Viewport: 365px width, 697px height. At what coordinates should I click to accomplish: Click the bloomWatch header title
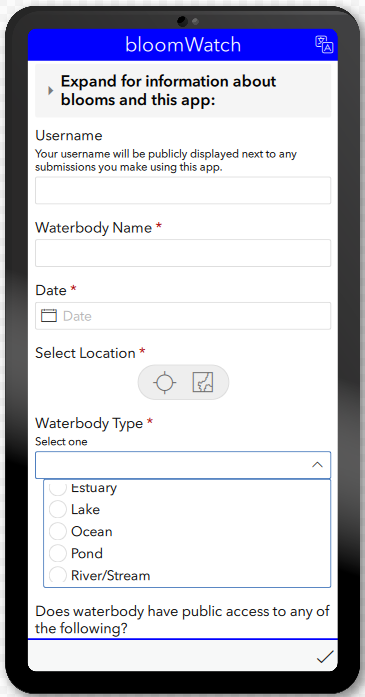183,45
